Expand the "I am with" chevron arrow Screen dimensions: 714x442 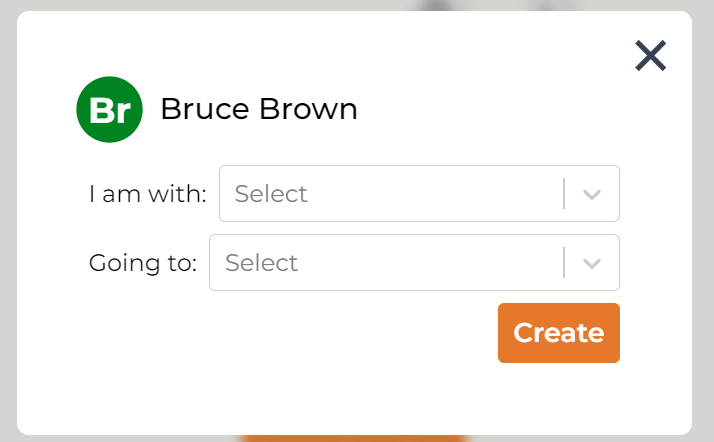click(x=592, y=194)
